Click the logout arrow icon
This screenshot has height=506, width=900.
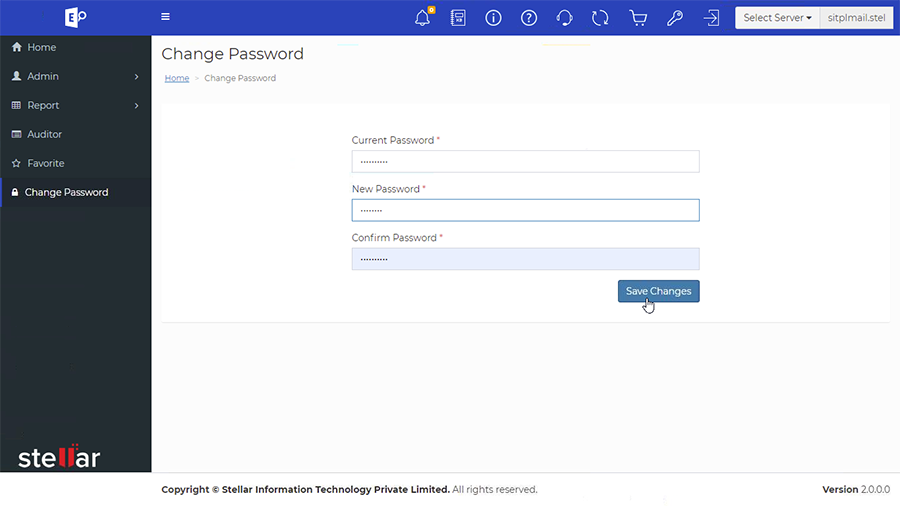pos(711,18)
